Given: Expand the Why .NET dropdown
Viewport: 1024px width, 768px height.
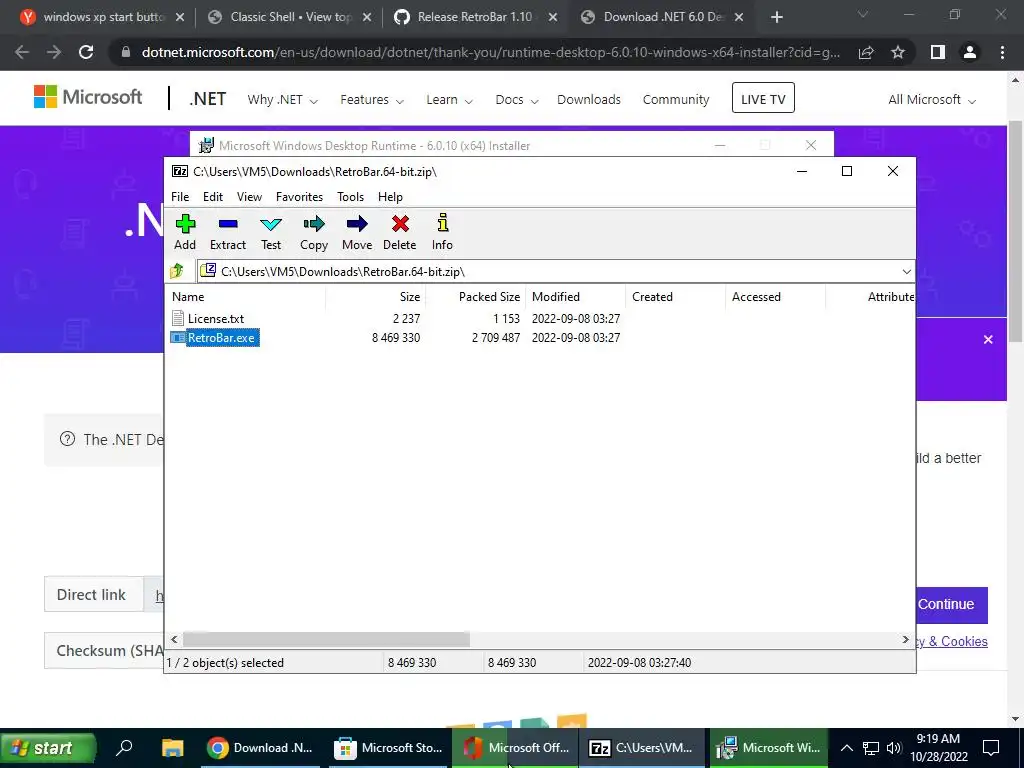Looking at the screenshot, I should [282, 100].
